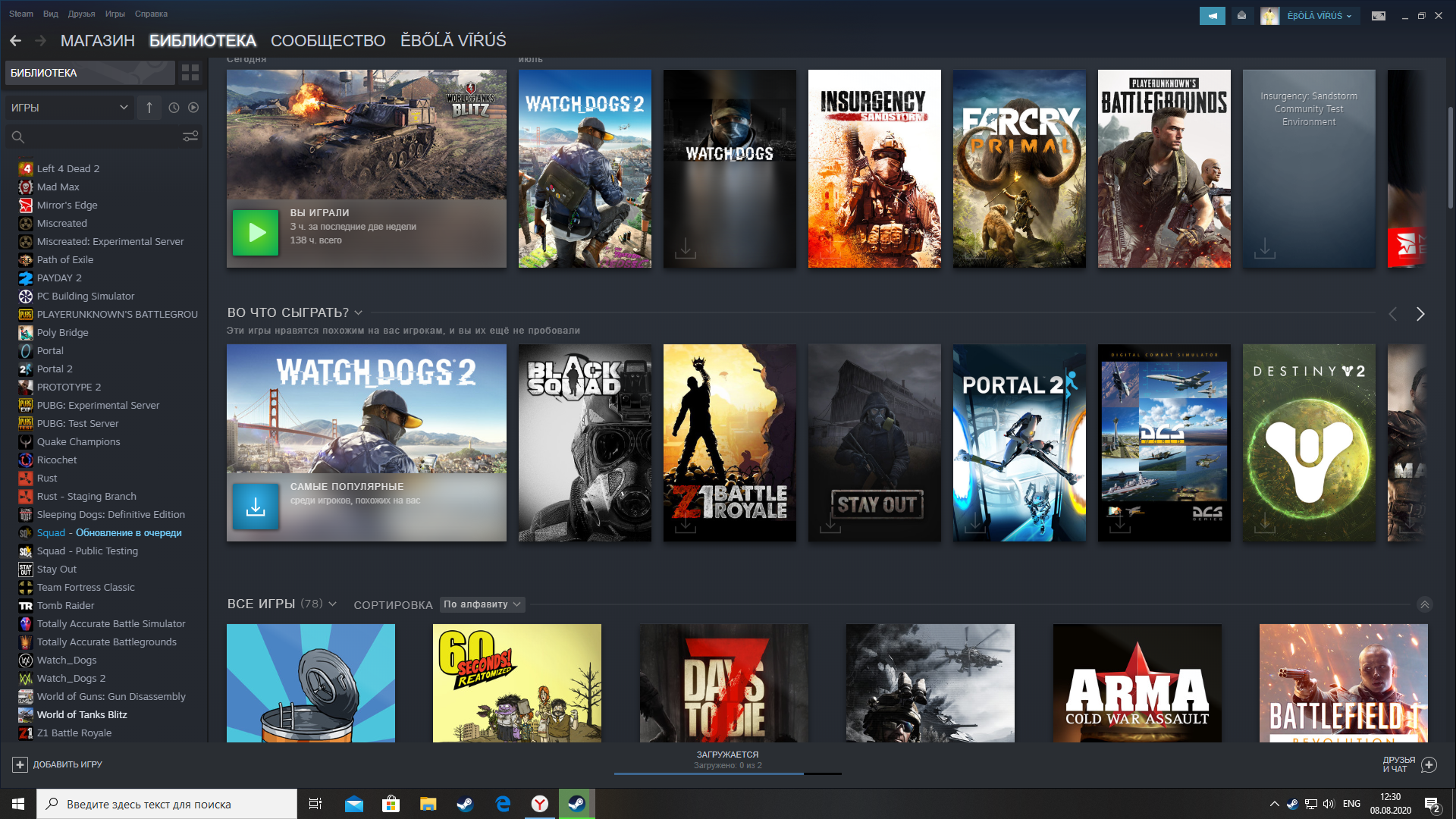Open volume control in system tray
This screenshot has width=1456, height=819.
click(x=1329, y=804)
